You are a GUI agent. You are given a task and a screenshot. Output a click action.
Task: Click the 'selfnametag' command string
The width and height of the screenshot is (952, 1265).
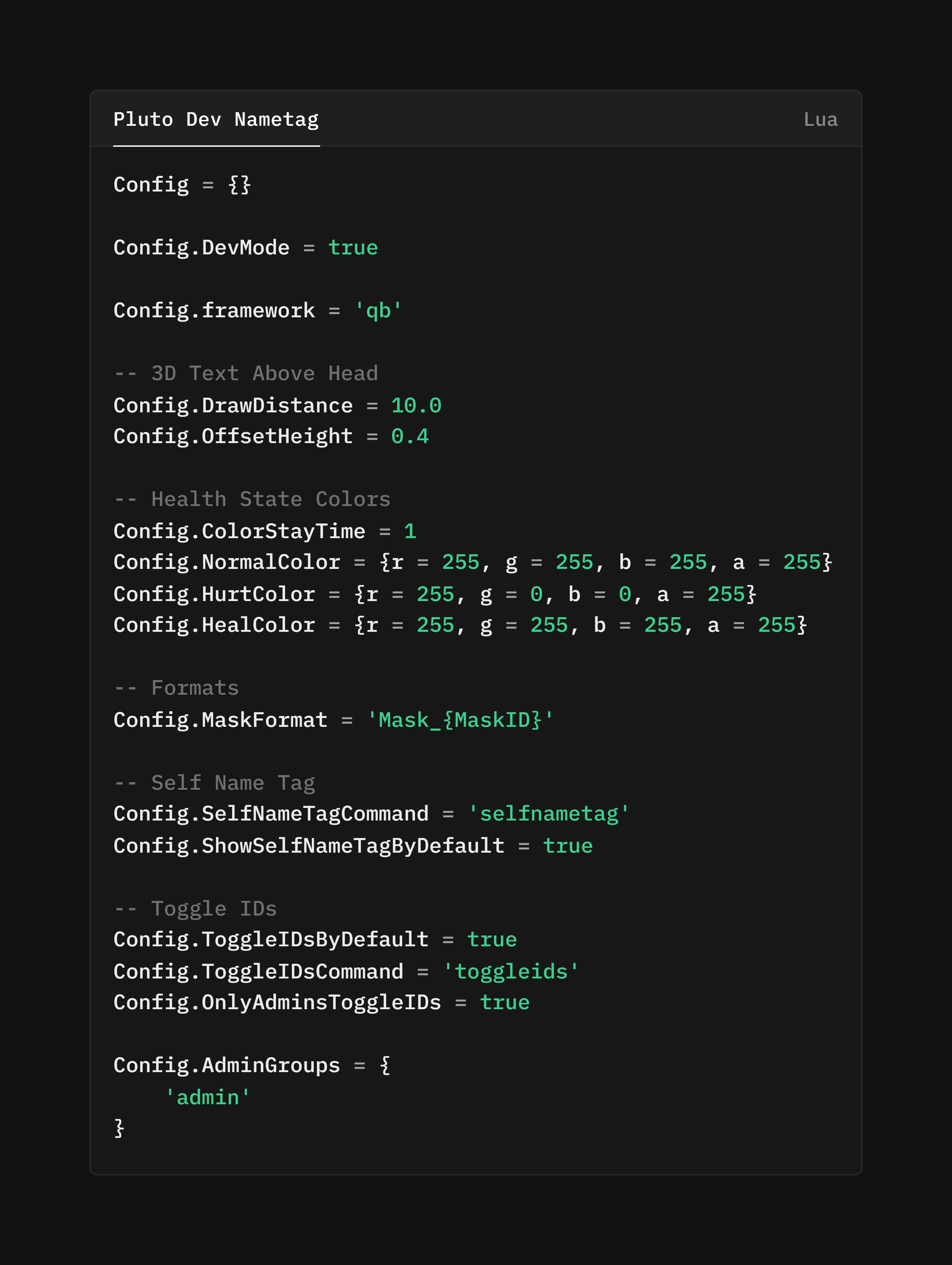[x=549, y=814]
